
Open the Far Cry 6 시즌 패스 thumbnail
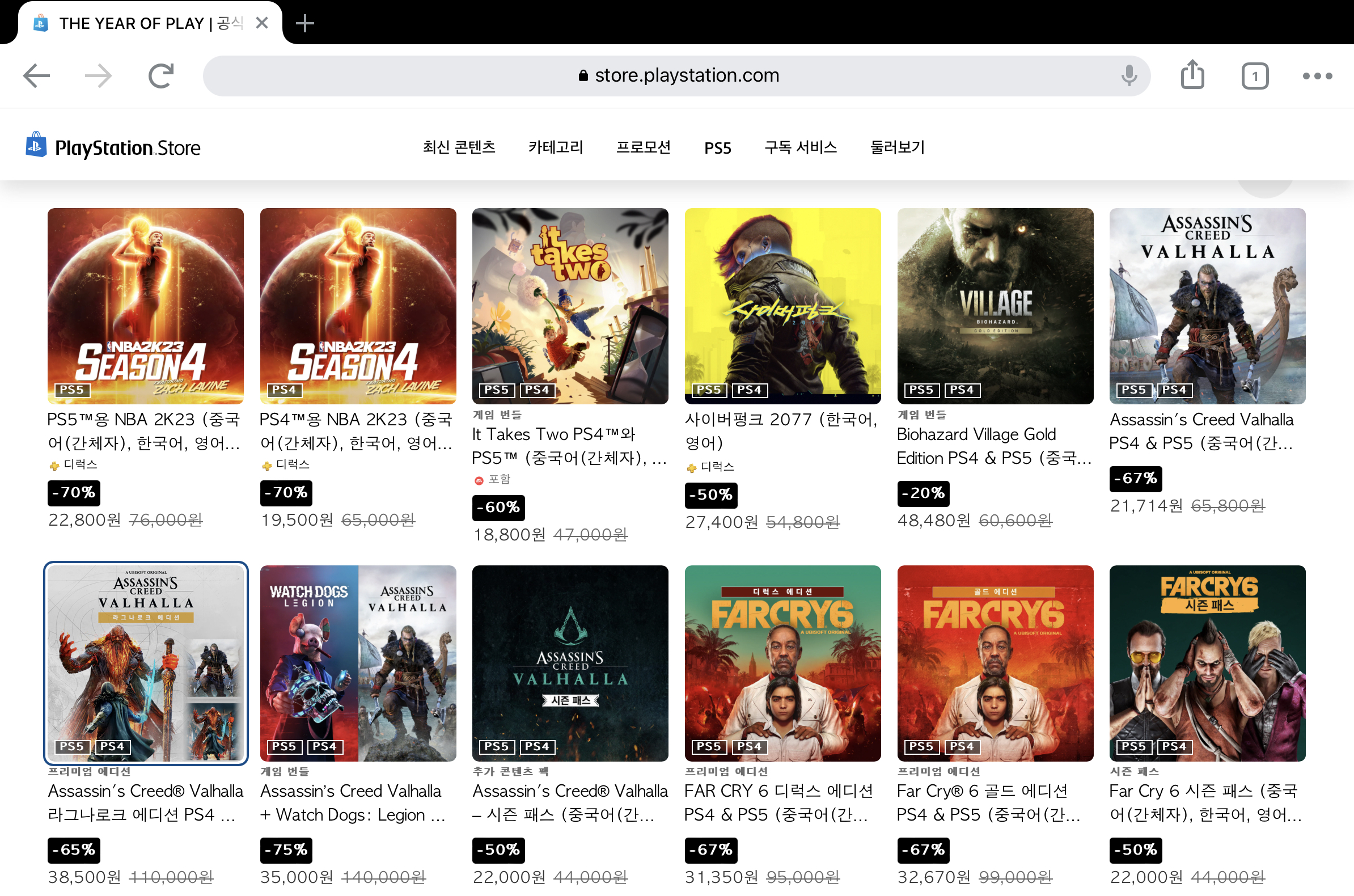tap(1207, 663)
